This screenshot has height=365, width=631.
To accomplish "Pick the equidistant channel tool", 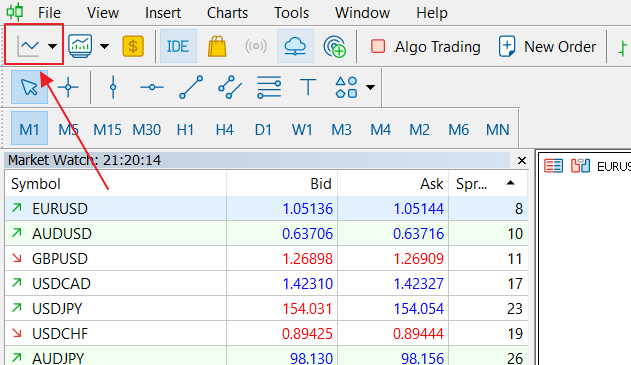I will tap(230, 87).
